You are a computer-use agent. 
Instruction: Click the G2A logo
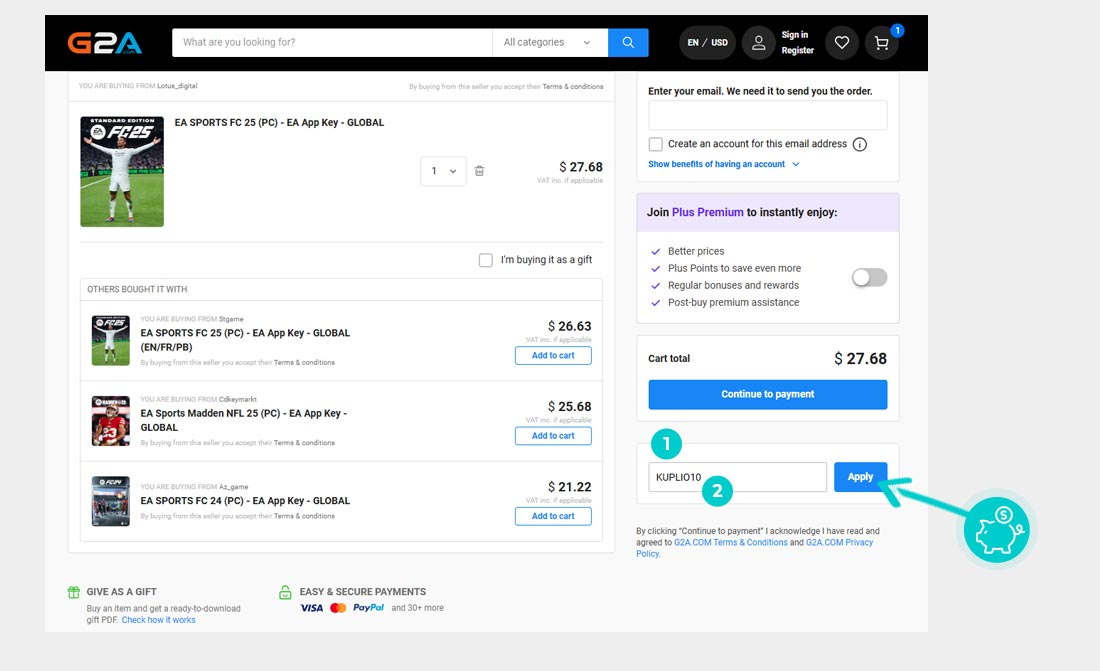click(x=105, y=43)
